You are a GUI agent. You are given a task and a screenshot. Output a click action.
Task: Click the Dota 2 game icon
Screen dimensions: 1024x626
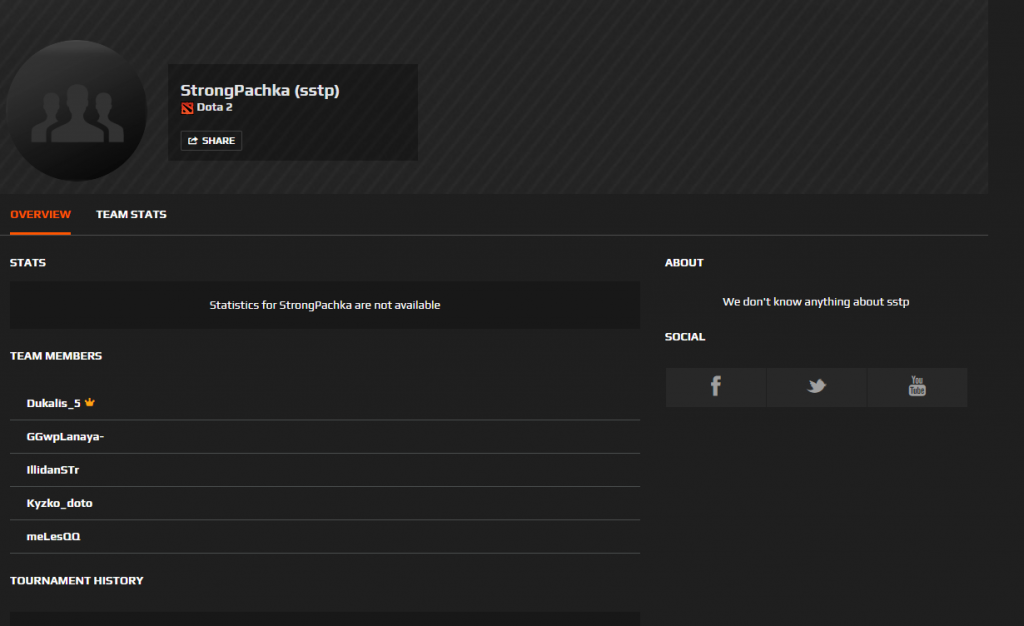(x=187, y=108)
